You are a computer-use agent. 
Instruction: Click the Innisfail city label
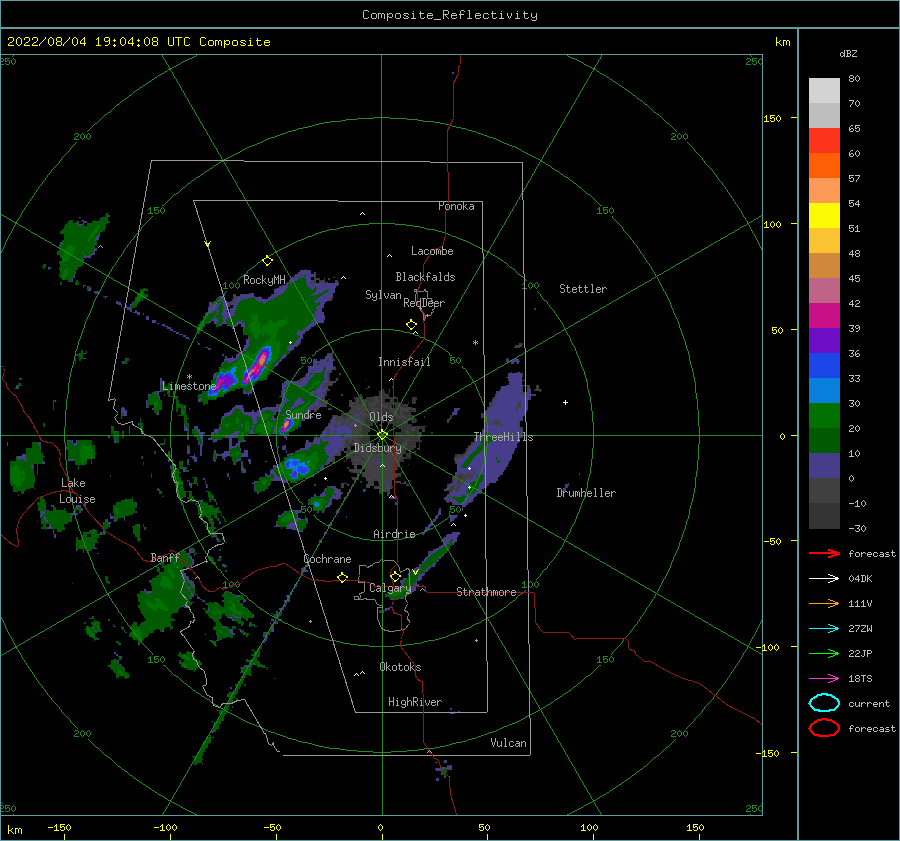point(404,362)
